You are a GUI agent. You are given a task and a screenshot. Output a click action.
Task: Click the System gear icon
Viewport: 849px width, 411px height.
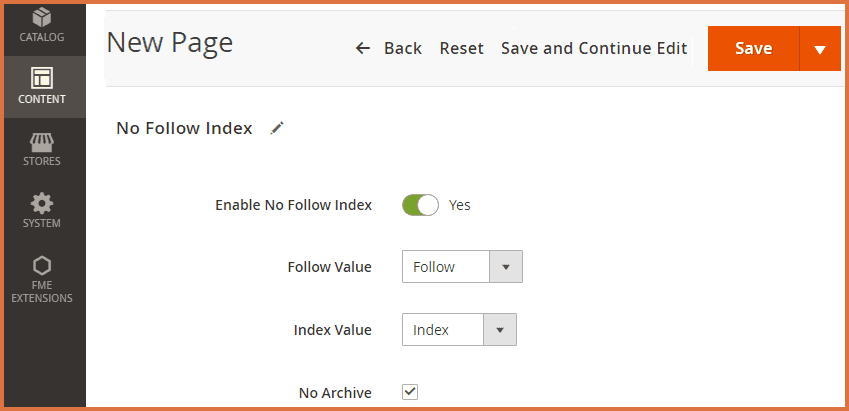coord(42,201)
